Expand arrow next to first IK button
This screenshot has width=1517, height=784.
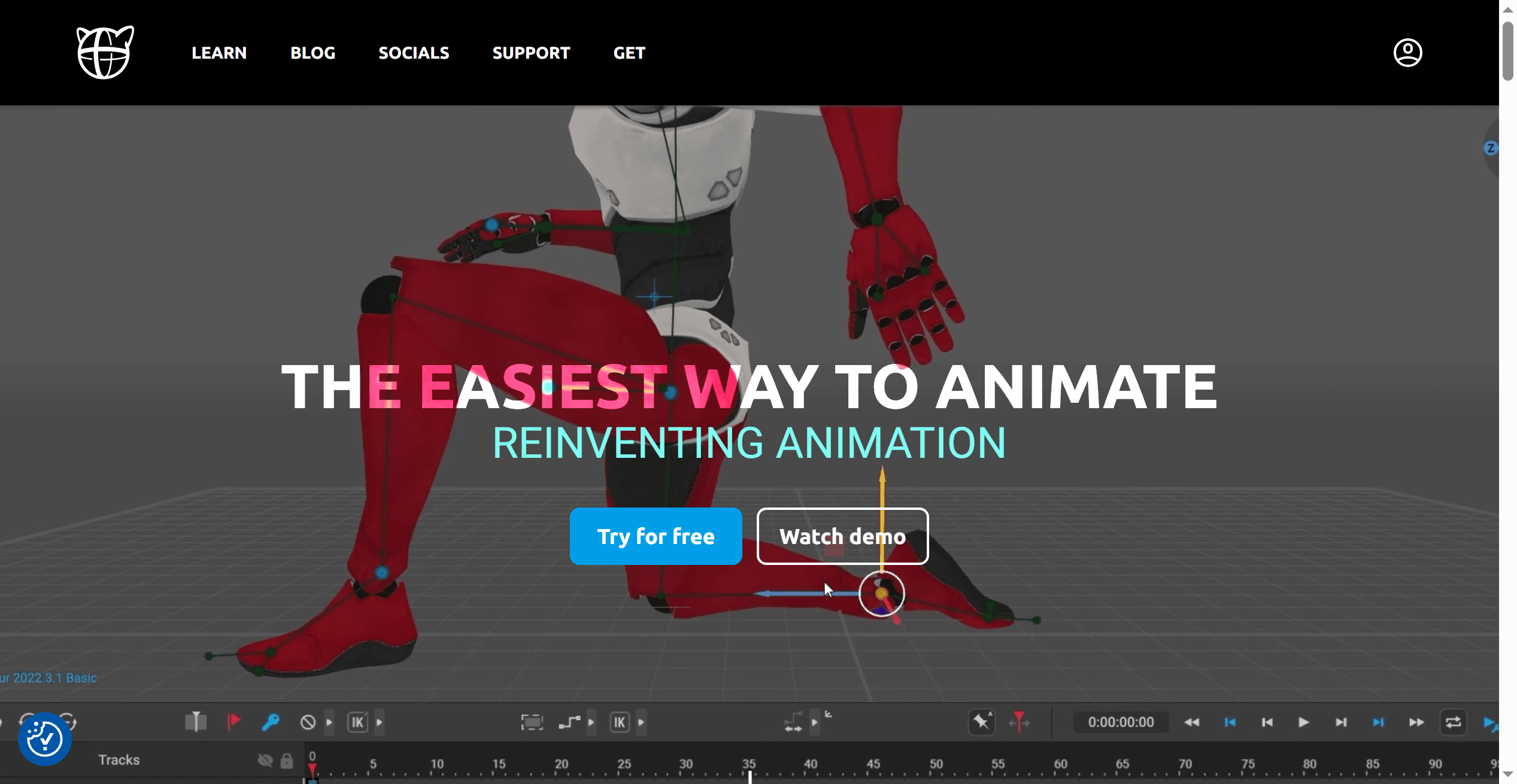(380, 722)
